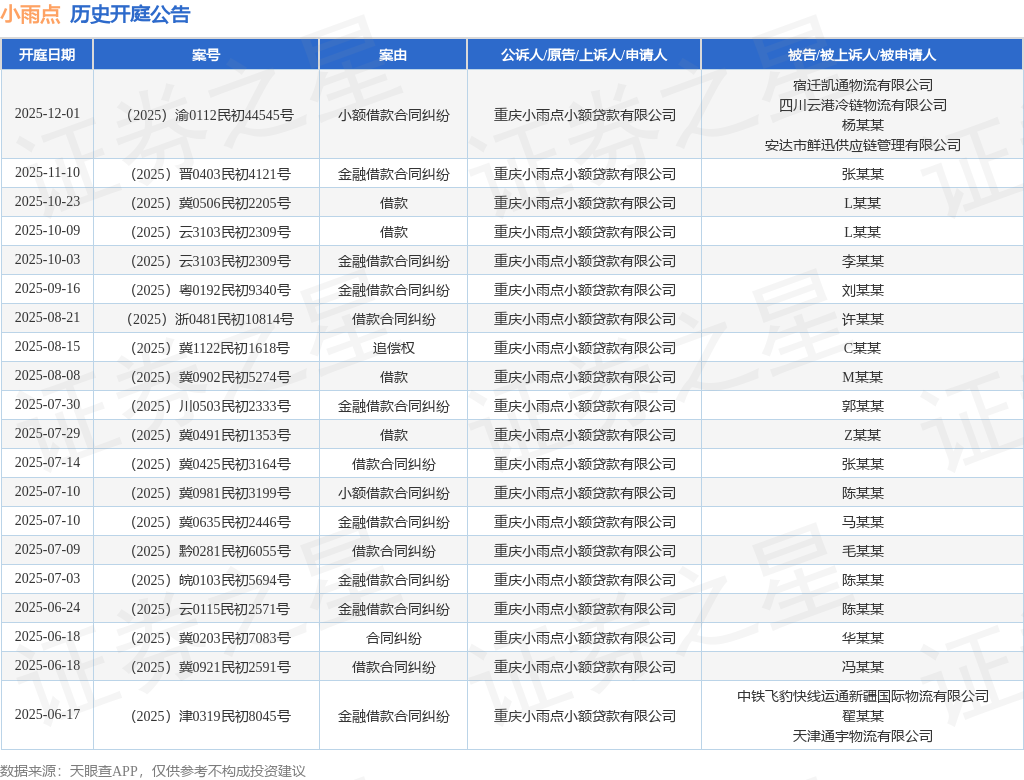Click defendant 冯某某
Screen dimensions: 1024x780
pos(863,667)
